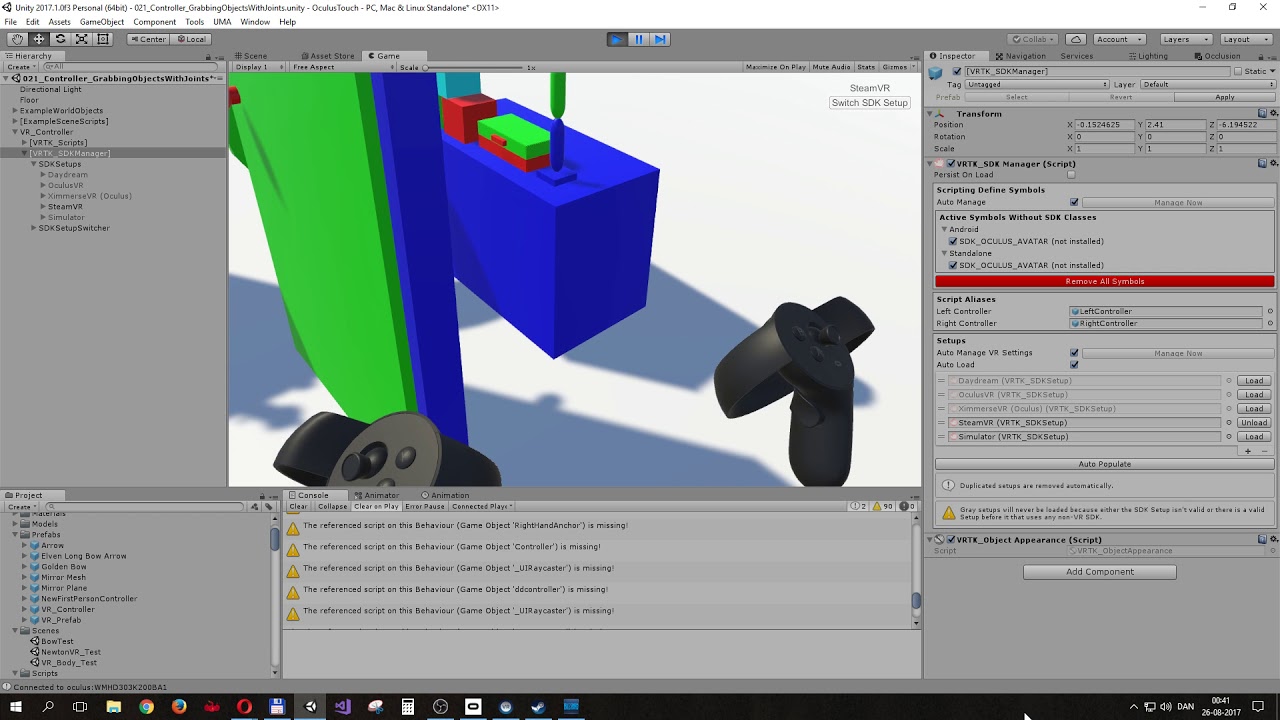This screenshot has height=720, width=1280.
Task: Click Switch SDK Setup button in game view
Action: [x=869, y=103]
